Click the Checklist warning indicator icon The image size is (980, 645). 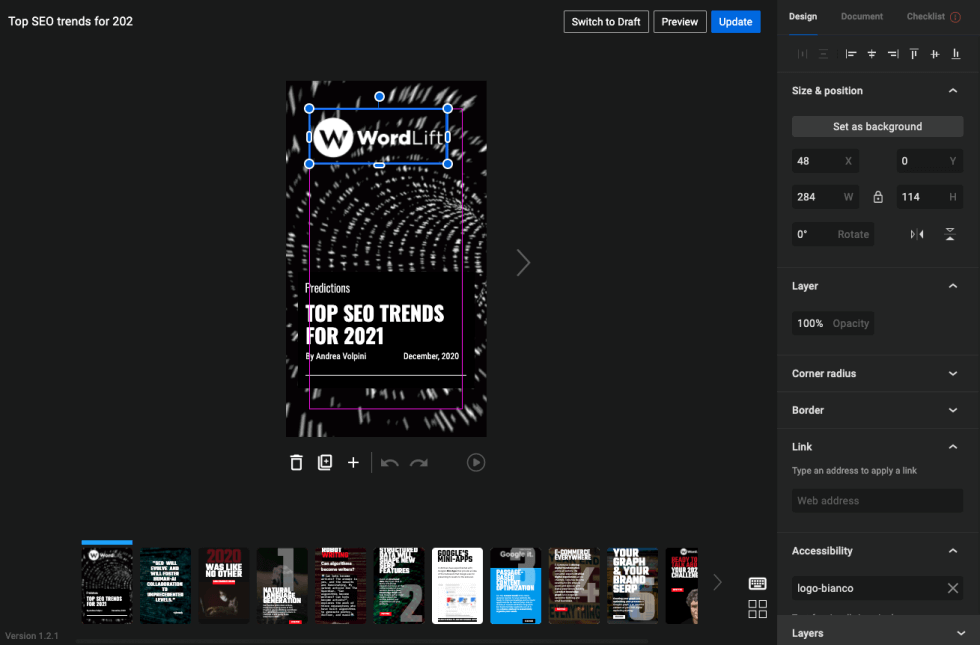[956, 17]
